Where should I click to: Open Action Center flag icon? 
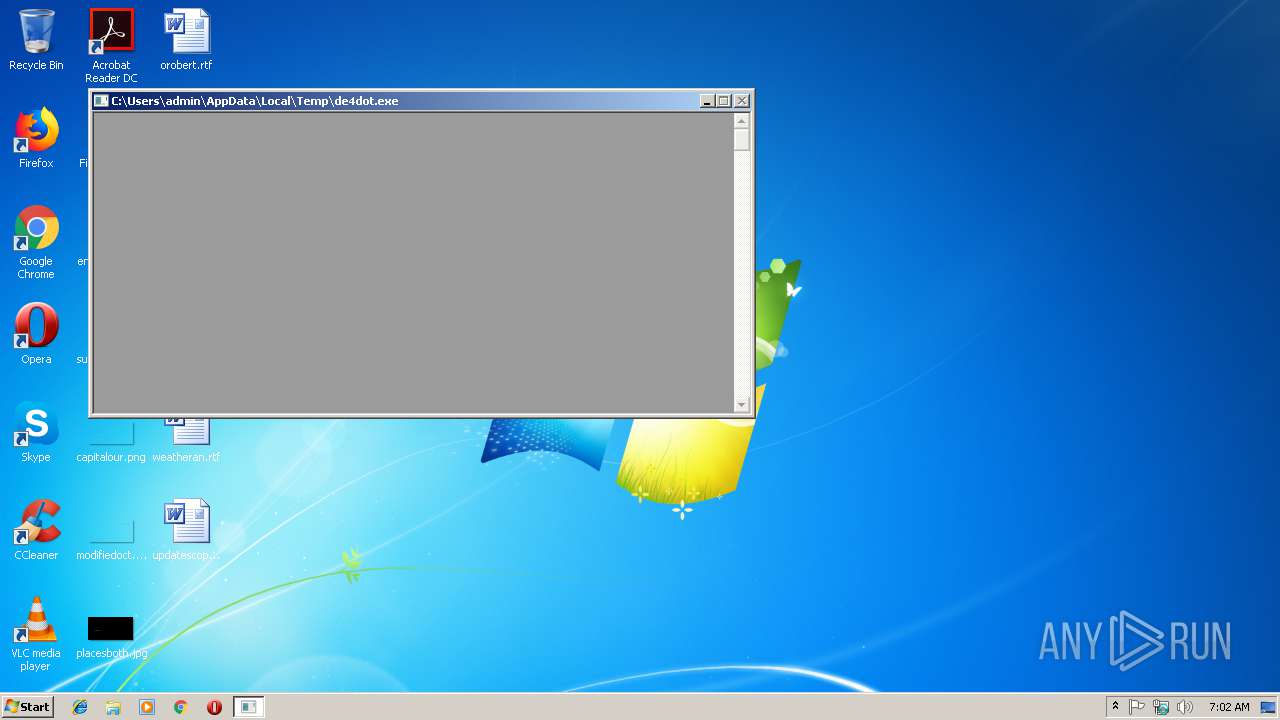(1137, 707)
